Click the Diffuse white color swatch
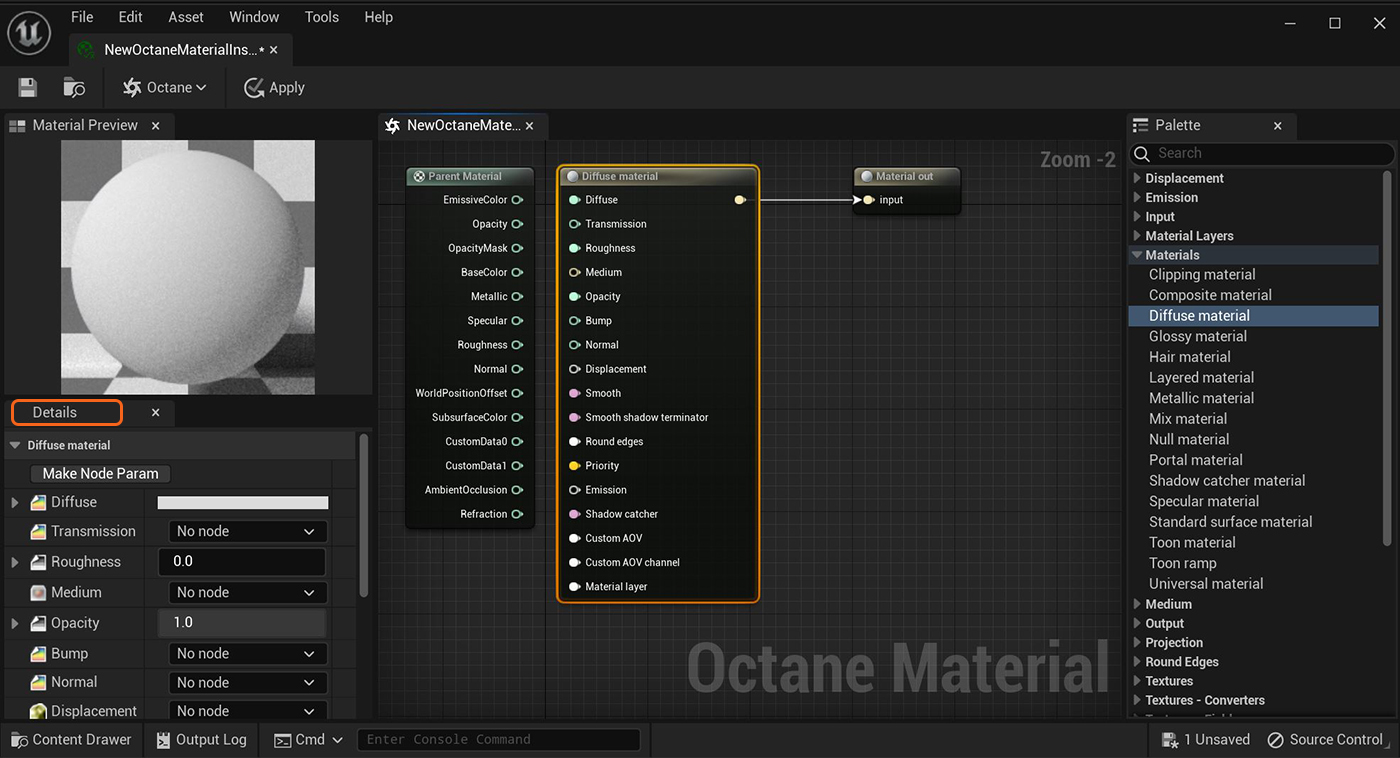Viewport: 1400px width, 758px height. tap(243, 503)
